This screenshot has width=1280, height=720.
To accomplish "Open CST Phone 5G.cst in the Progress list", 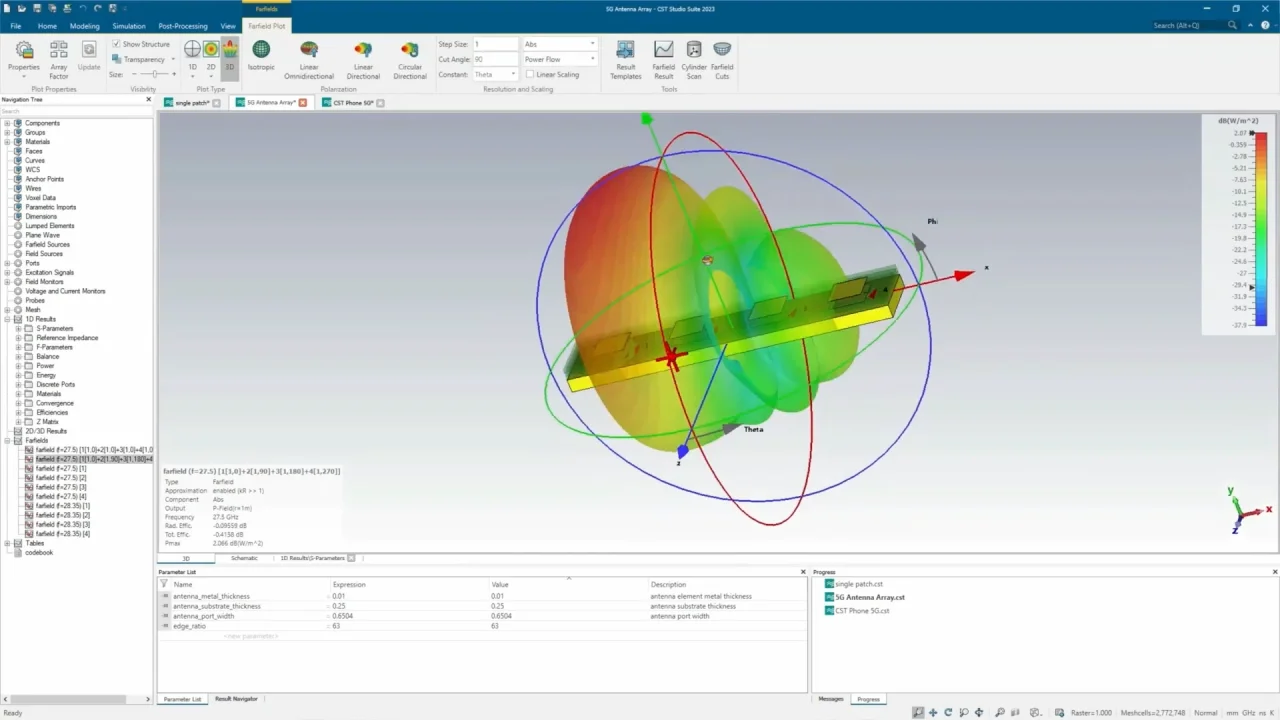I will [862, 610].
